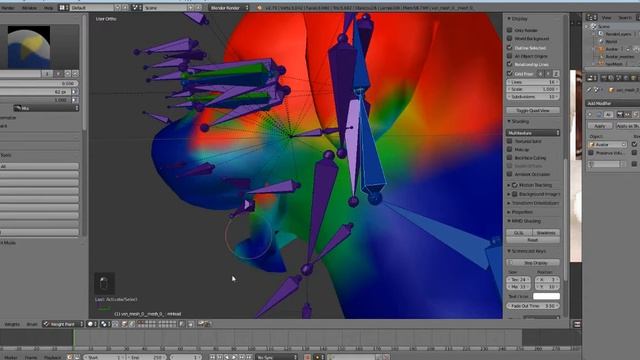Viewport: 640px width, 360px height.
Task: Click the OpenGL render icon in the 3D view header
Action: 201,324
